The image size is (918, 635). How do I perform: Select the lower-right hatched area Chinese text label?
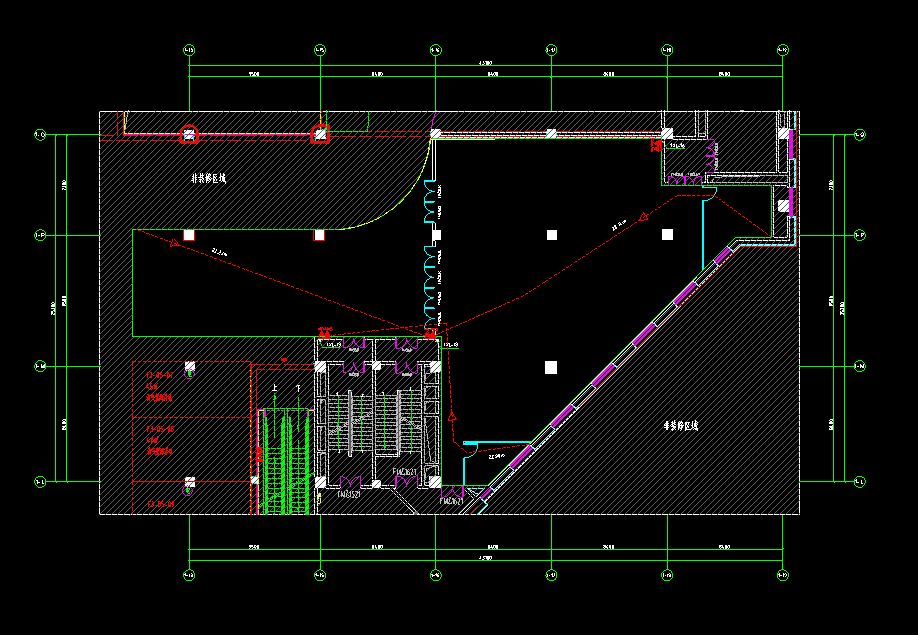click(x=681, y=426)
